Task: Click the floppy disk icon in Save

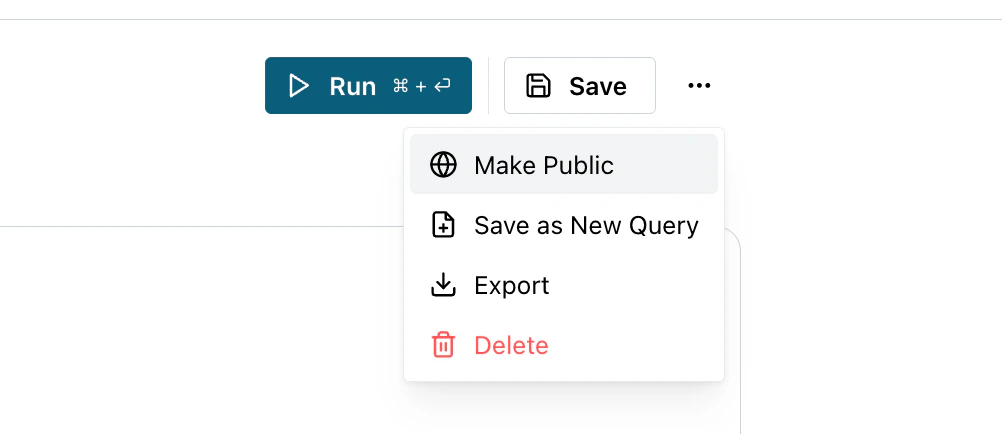Action: 538,86
